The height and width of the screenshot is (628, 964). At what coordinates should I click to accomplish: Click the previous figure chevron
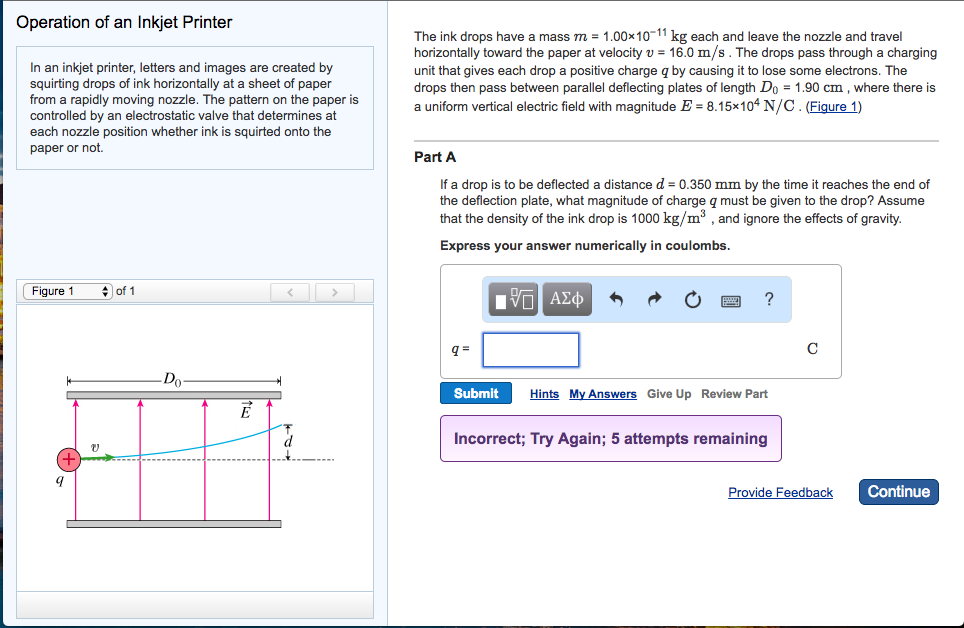click(291, 291)
